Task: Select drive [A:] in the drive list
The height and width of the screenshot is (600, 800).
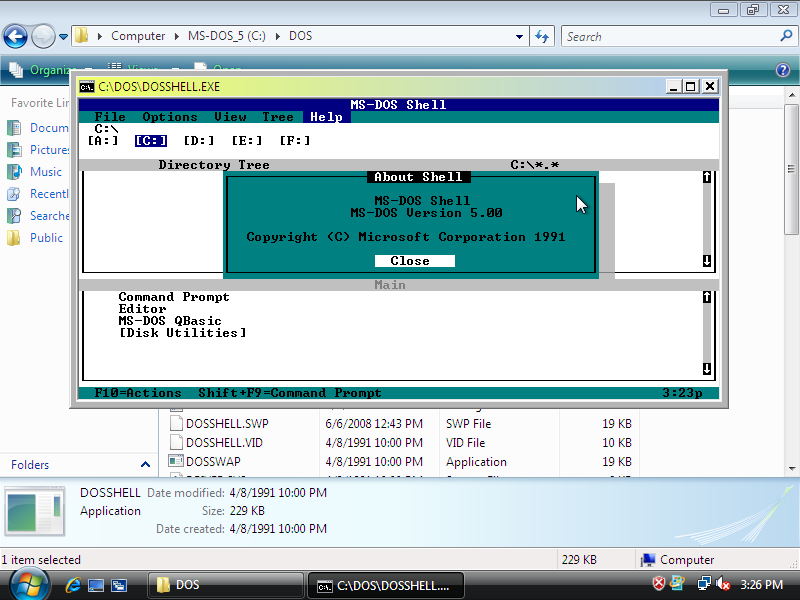Action: pyautogui.click(x=103, y=141)
